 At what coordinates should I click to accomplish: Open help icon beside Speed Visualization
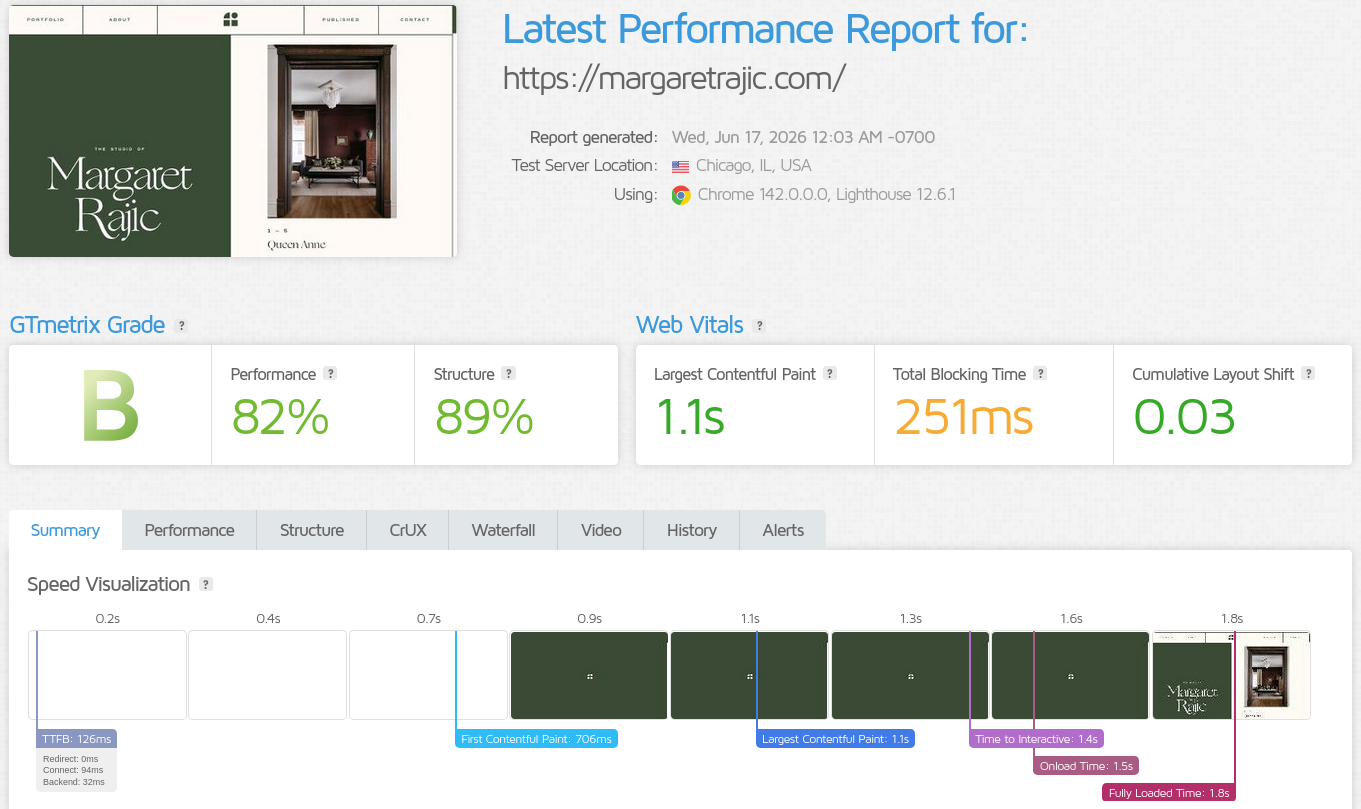(x=206, y=585)
